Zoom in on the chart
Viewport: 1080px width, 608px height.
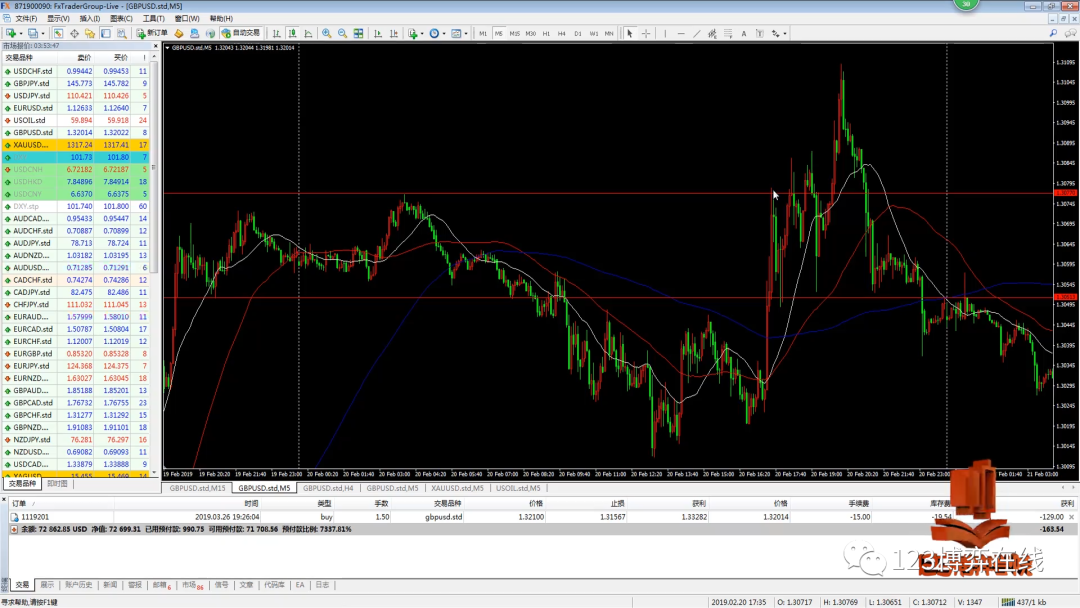(x=326, y=33)
